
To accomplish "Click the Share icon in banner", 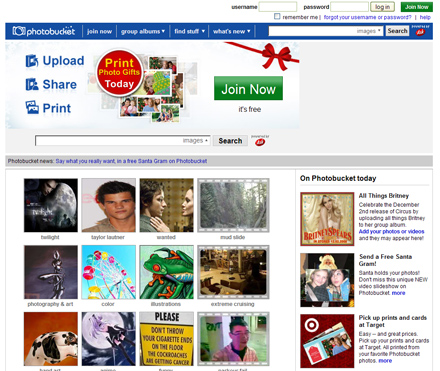I will 32,84.
